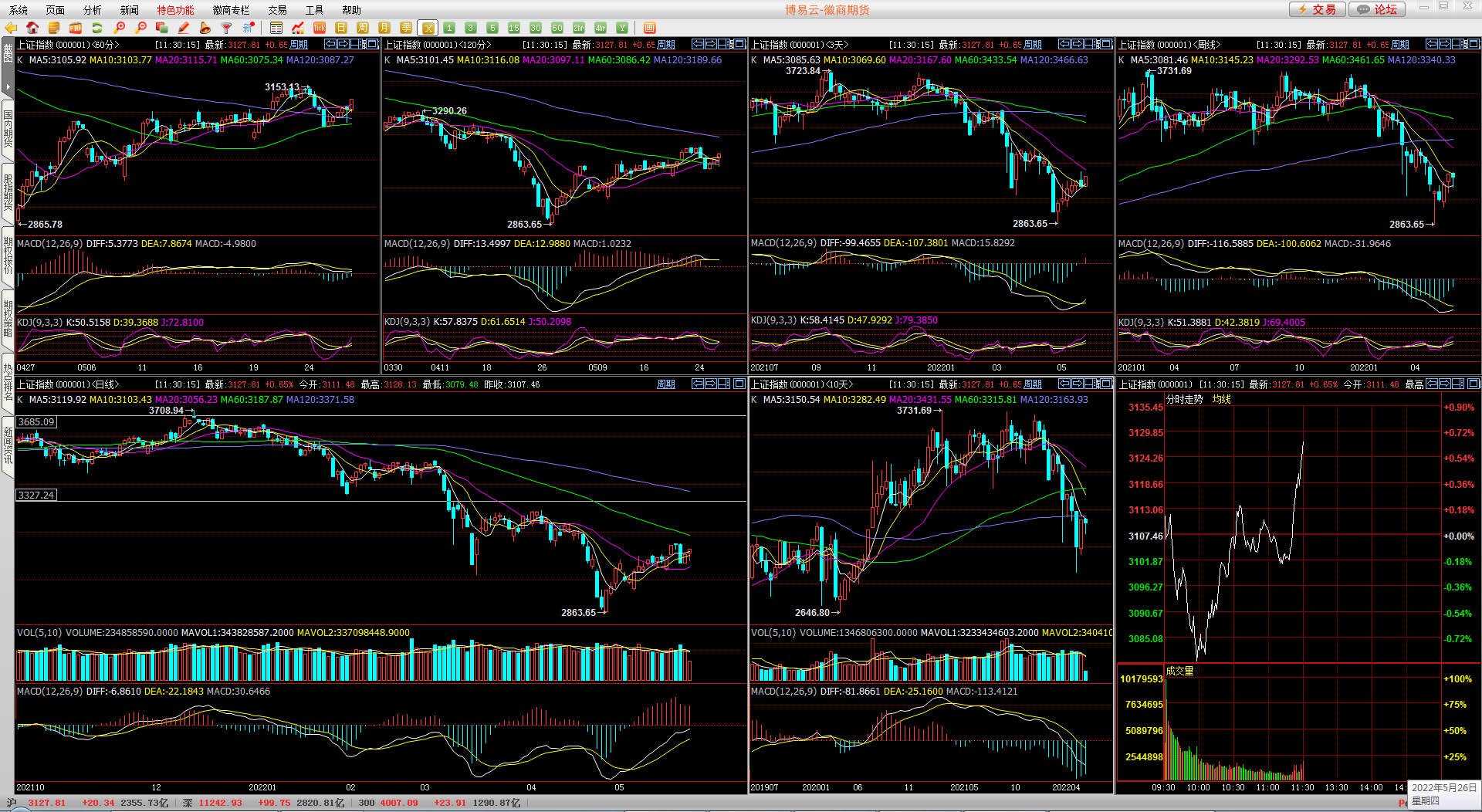Open the 徽商专栏 menu
Image resolution: width=1482 pixels, height=812 pixels.
click(232, 10)
